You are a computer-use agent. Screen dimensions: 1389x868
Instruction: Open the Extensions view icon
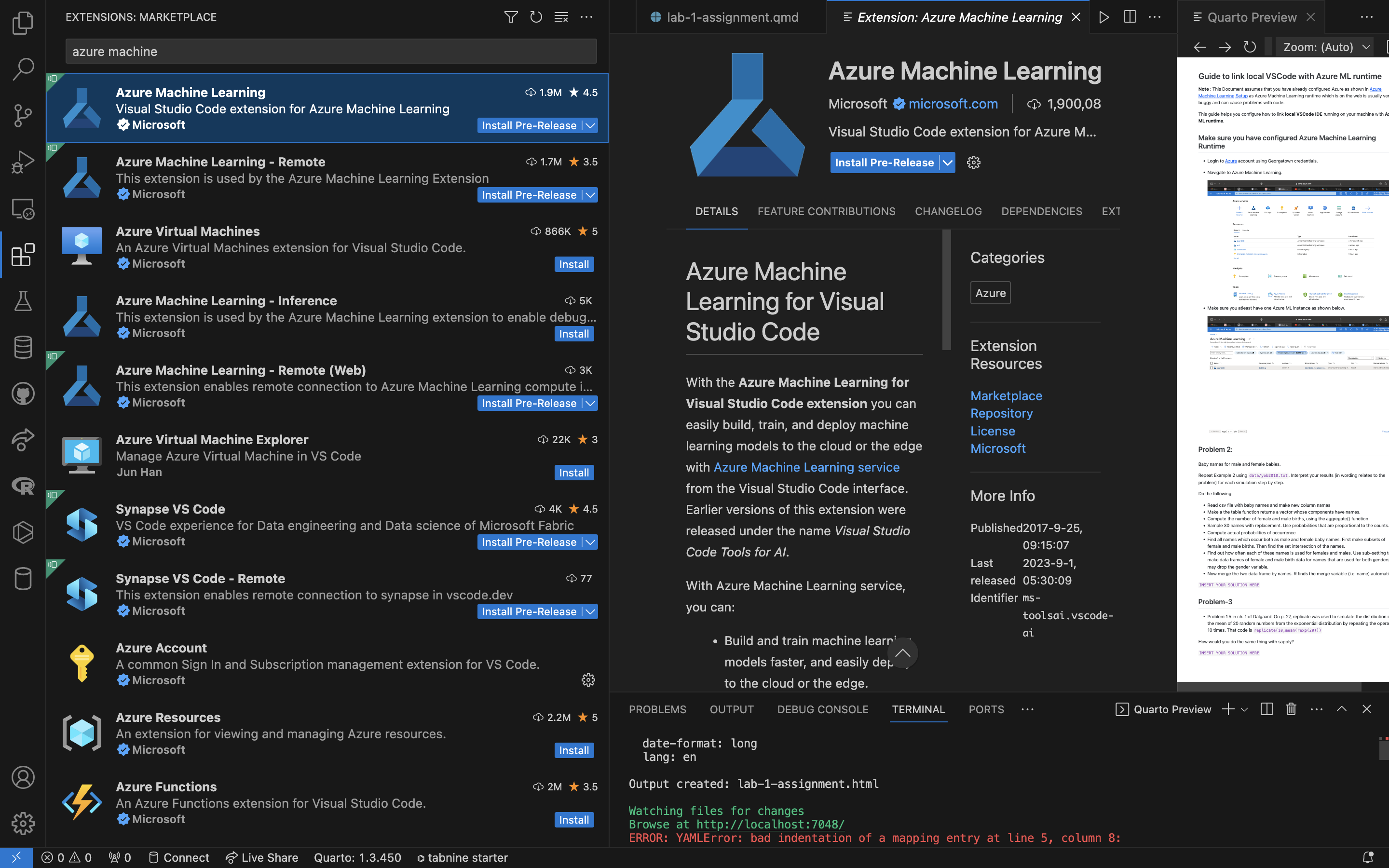tap(23, 254)
